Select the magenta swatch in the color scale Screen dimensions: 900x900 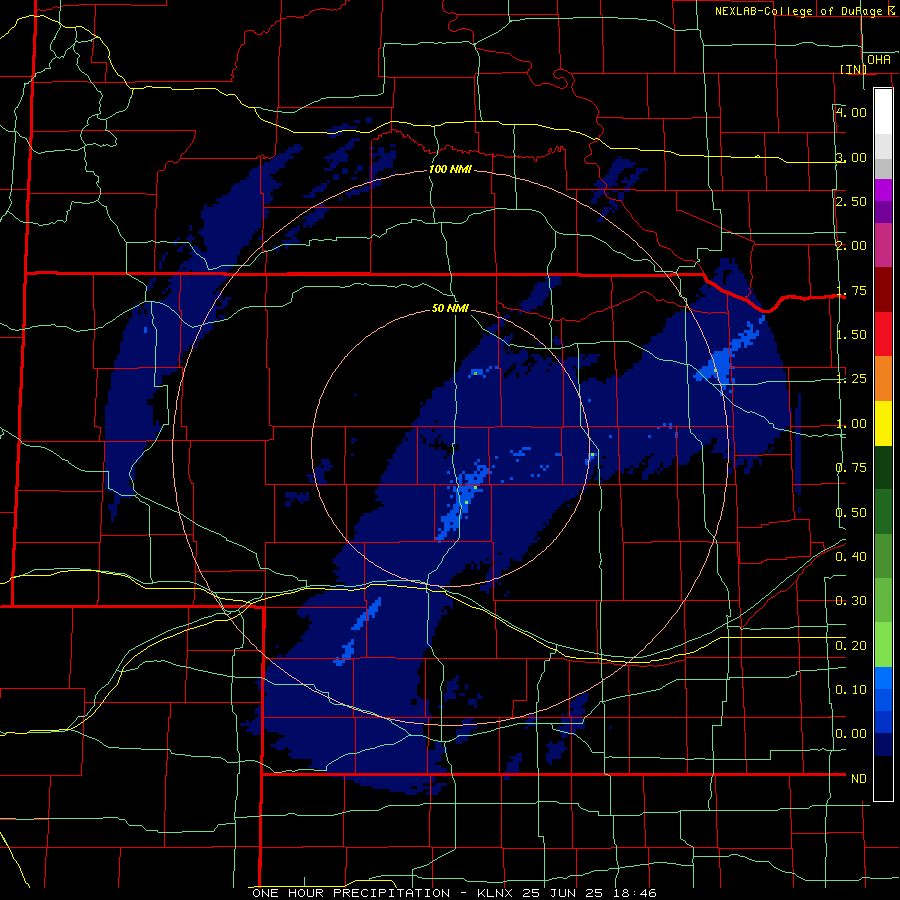883,190
